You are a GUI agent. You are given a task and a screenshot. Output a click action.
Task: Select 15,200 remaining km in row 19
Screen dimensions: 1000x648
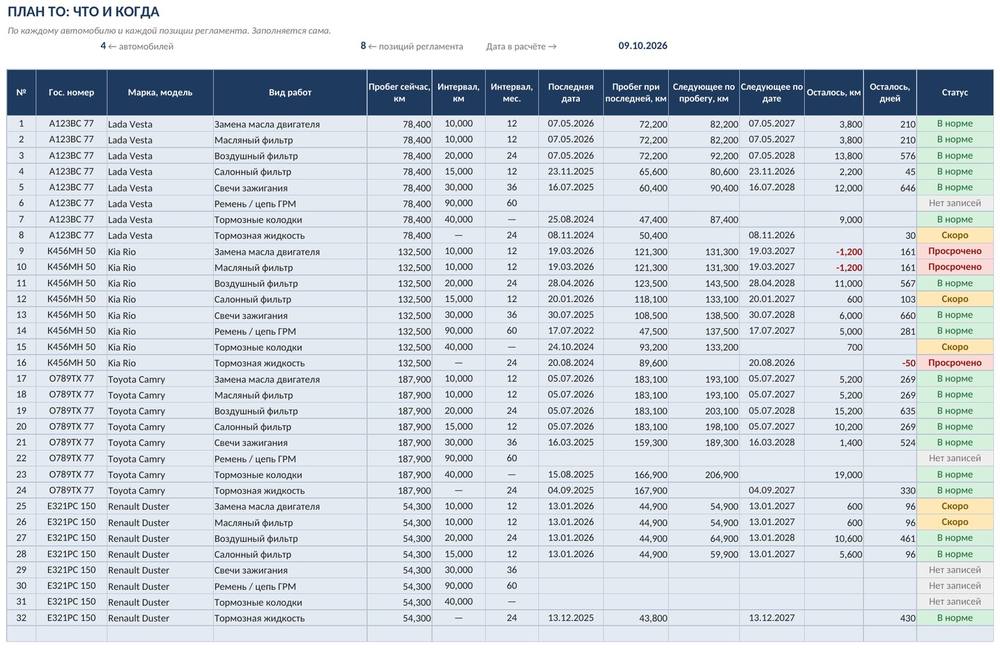click(x=834, y=411)
